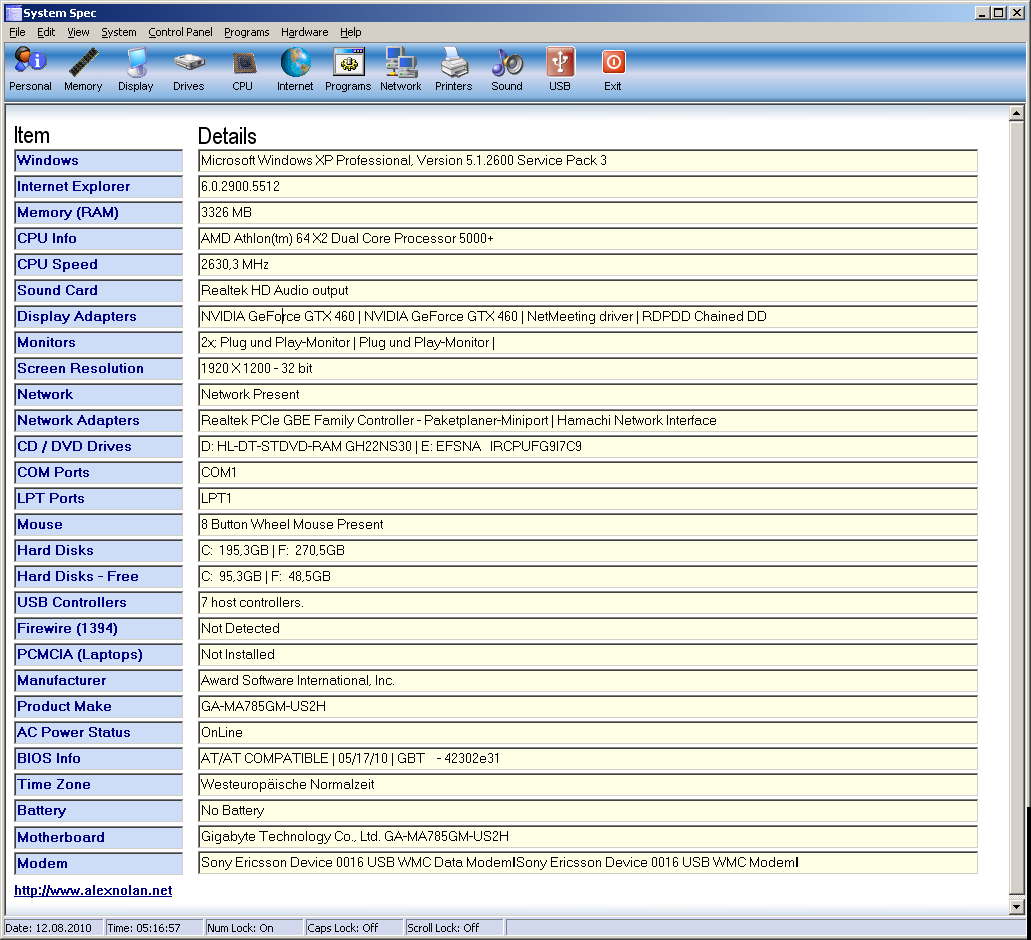Click the COM Ports item button
Image resolution: width=1031 pixels, height=940 pixels.
[99, 473]
